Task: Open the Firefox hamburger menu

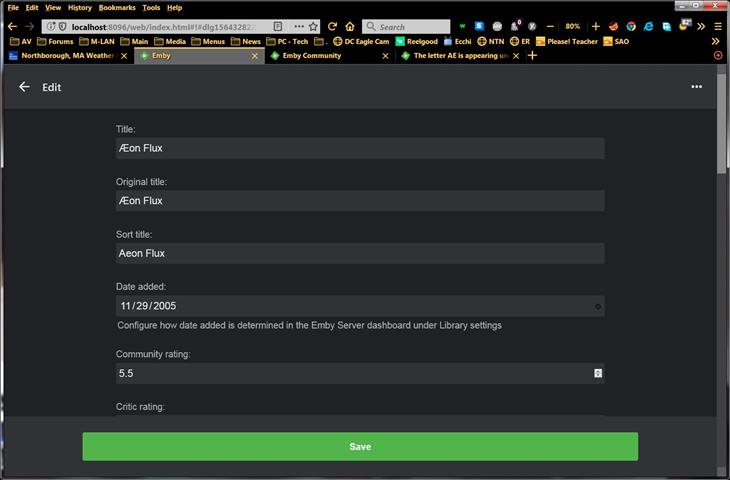Action: (718, 27)
